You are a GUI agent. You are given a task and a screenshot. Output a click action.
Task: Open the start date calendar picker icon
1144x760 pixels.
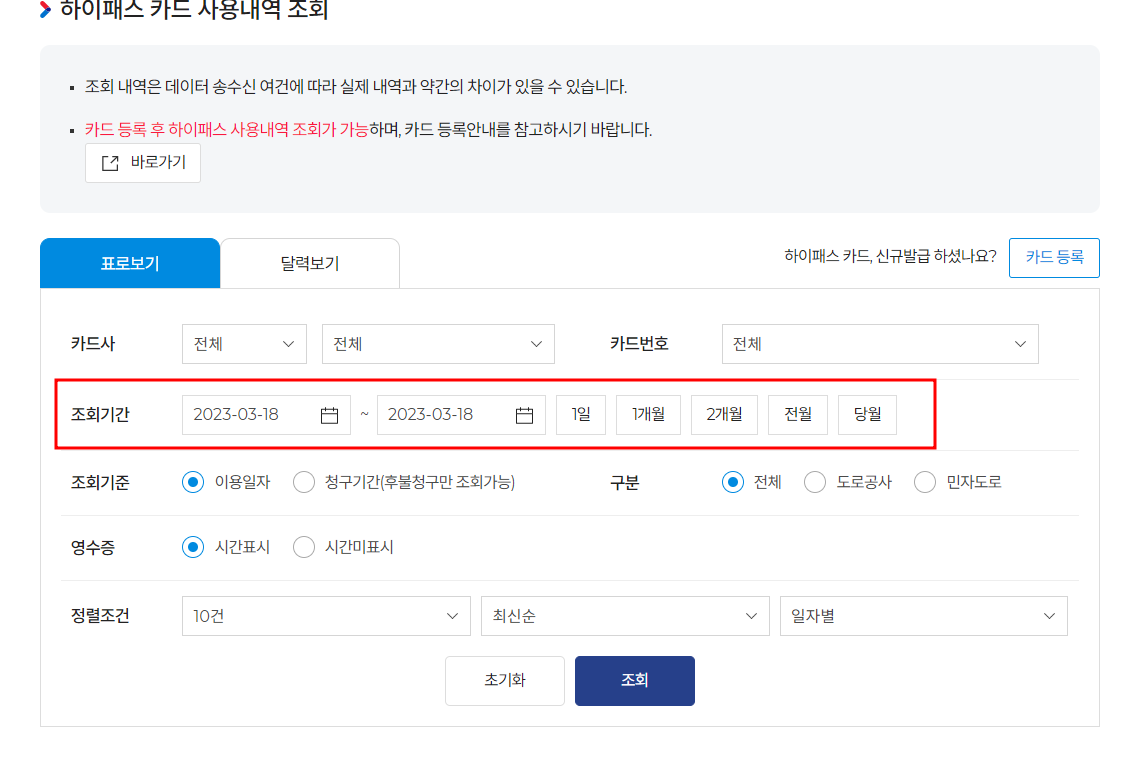point(330,414)
